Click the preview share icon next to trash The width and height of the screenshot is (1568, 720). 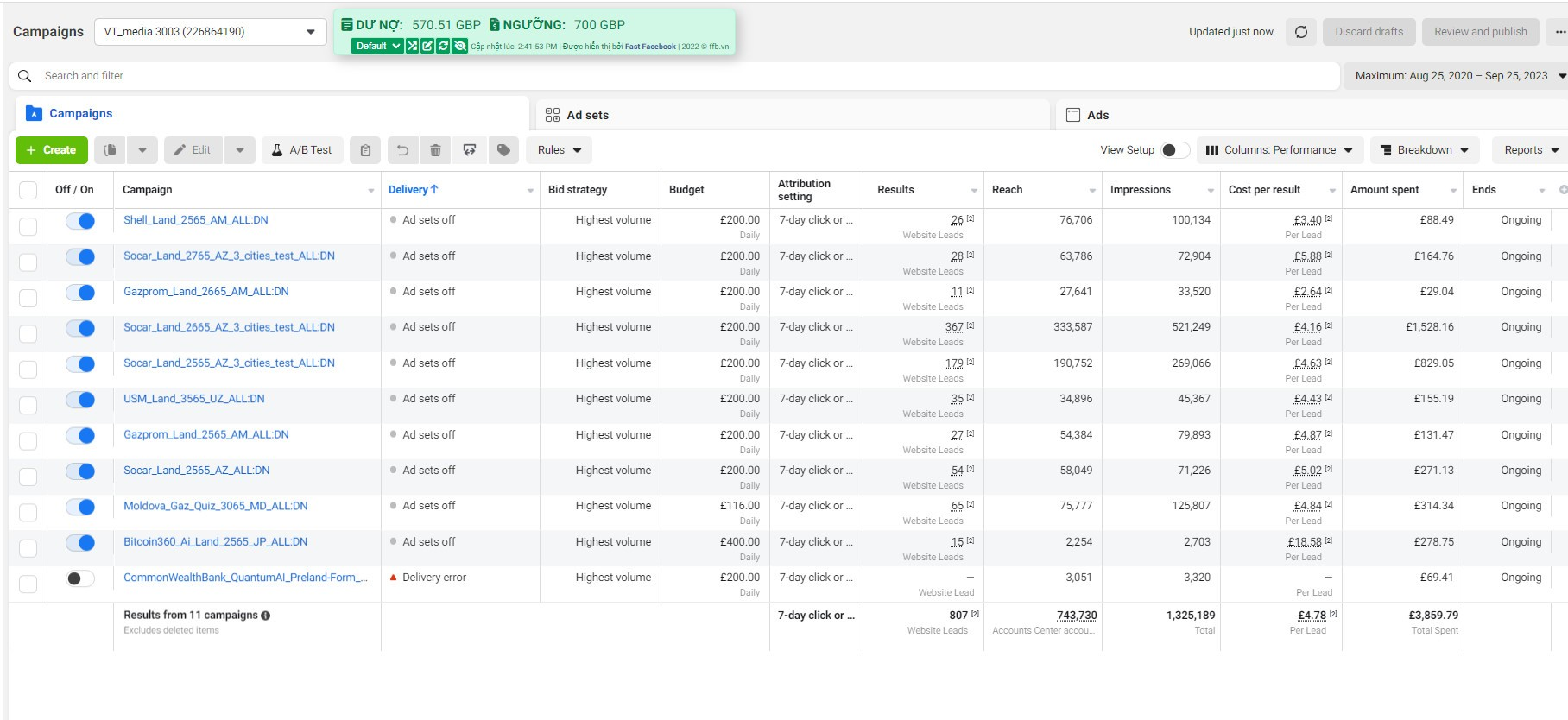point(470,150)
